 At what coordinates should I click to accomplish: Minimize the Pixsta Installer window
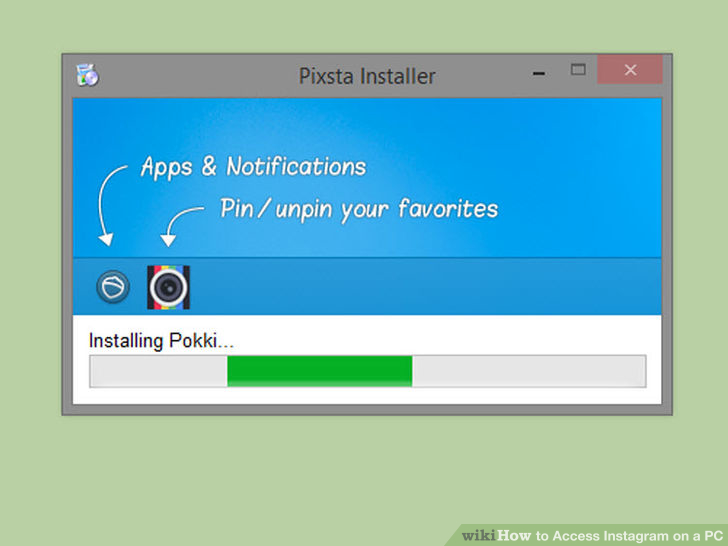(x=539, y=73)
